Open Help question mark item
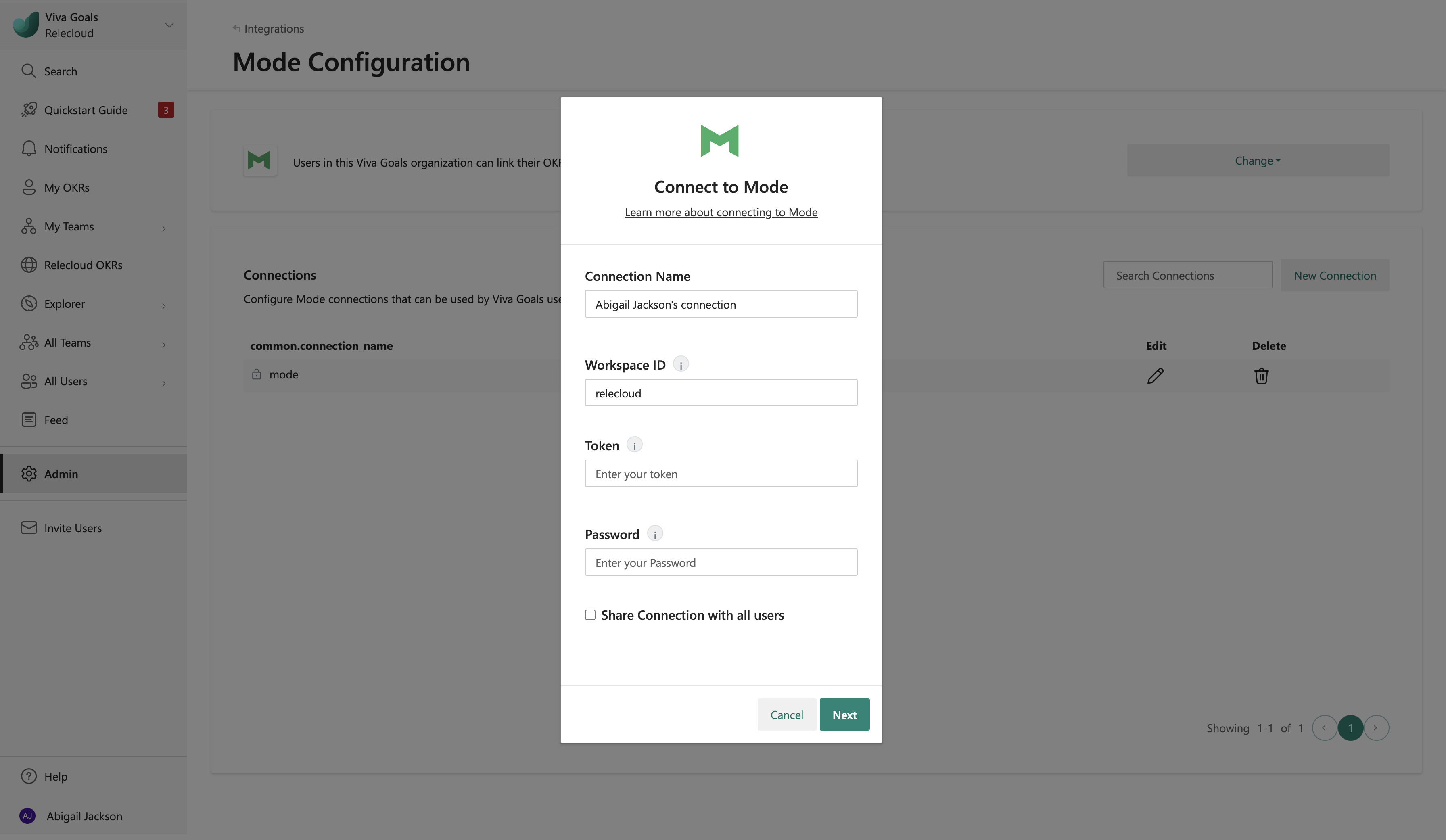Image resolution: width=1446 pixels, height=840 pixels. [x=55, y=776]
